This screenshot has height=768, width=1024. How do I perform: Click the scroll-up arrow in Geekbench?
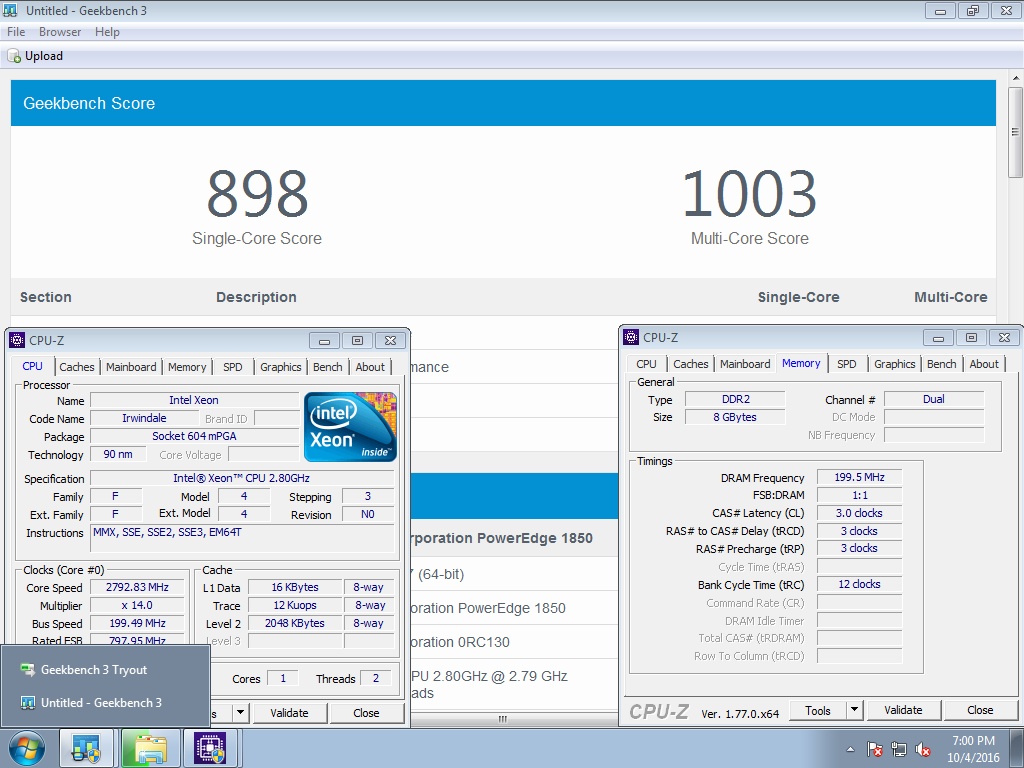pyautogui.click(x=1015, y=78)
